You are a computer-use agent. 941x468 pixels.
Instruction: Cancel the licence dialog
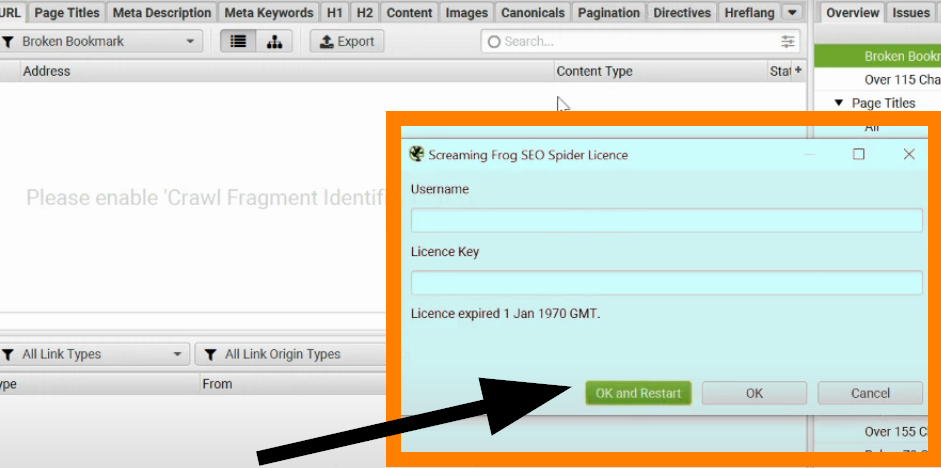[870, 394]
